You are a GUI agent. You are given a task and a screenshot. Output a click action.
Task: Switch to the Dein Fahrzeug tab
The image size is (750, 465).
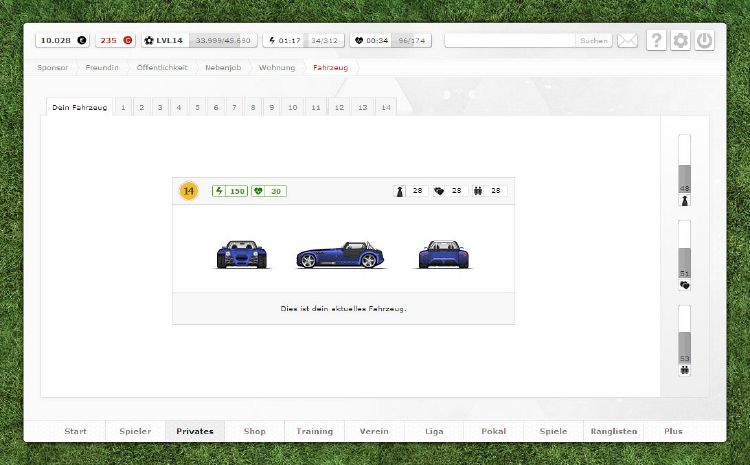[79, 107]
